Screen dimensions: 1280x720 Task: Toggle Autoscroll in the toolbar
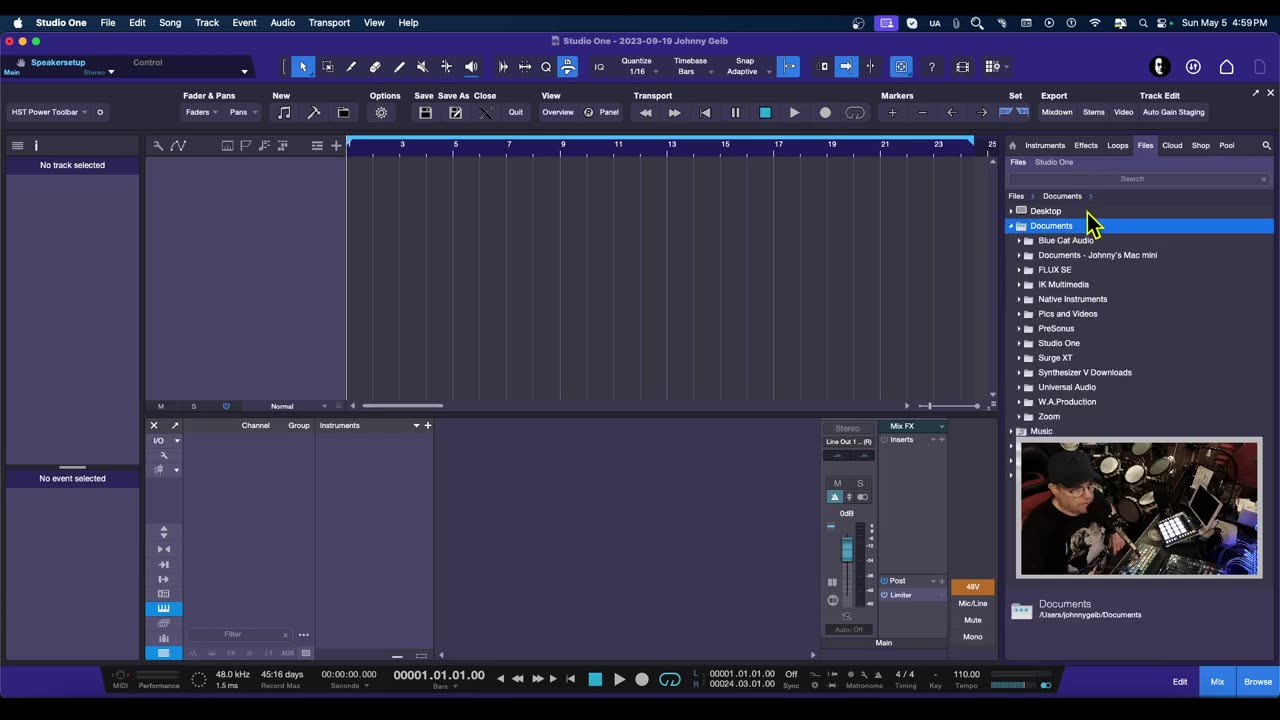pos(846,67)
